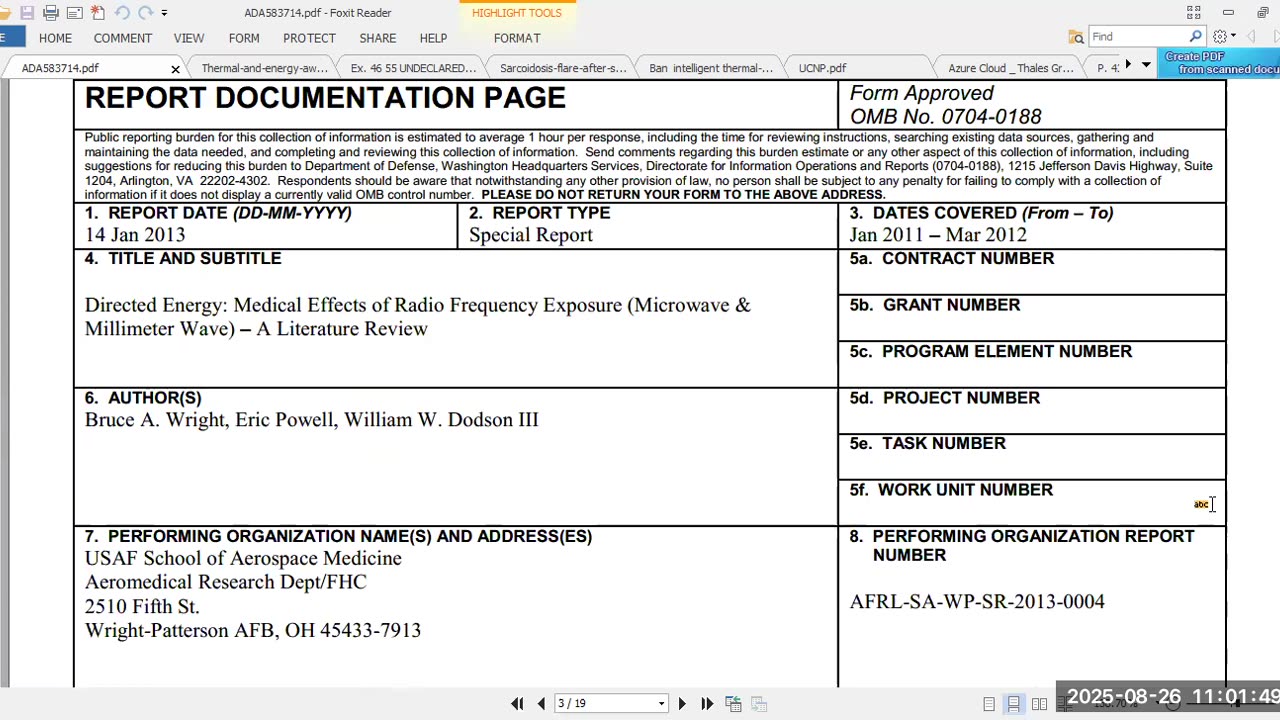Click the email document icon in quick access toolbar
Image resolution: width=1280 pixels, height=720 pixels.
(75, 13)
